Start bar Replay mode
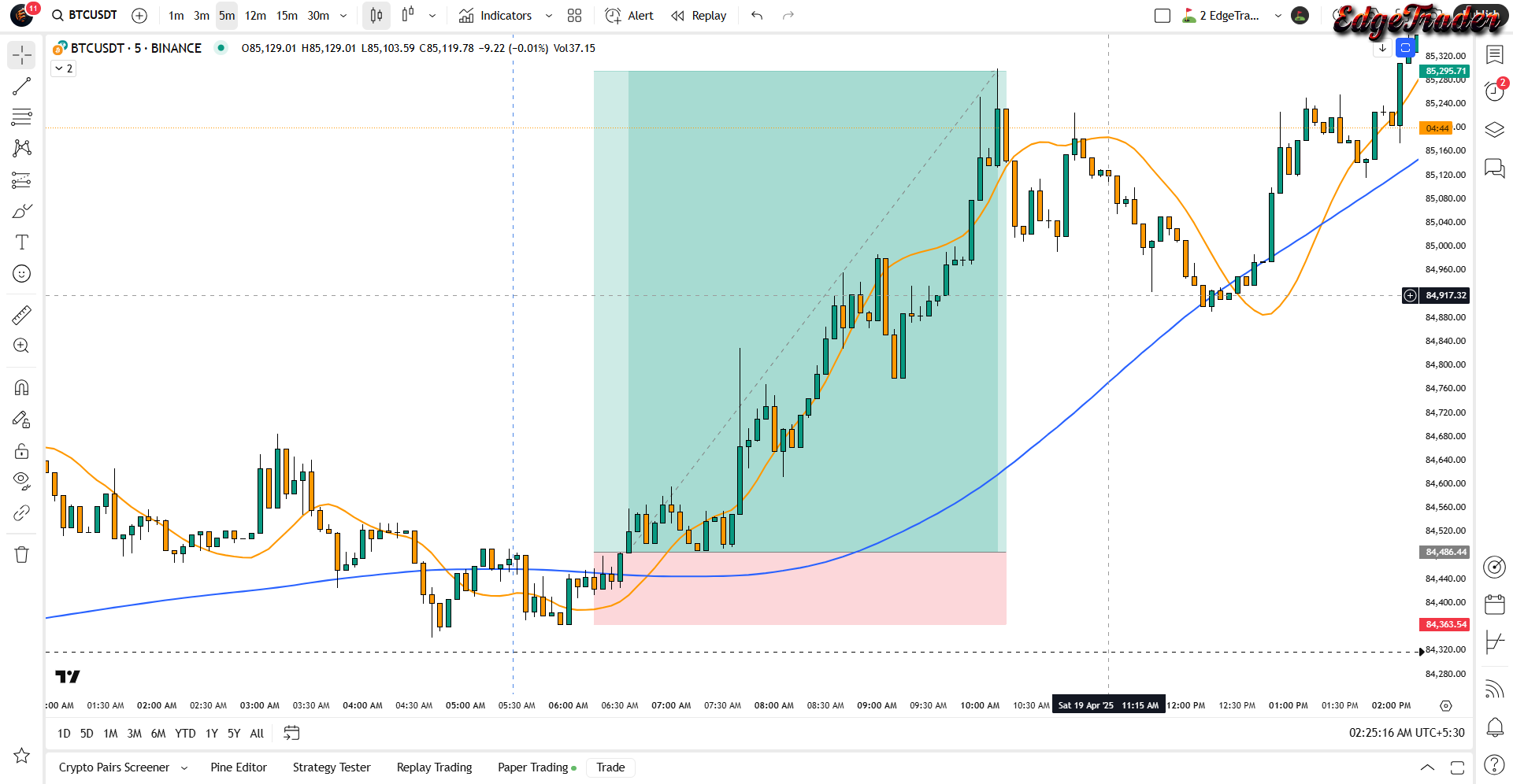Viewport: 1513px width, 784px height. point(699,15)
